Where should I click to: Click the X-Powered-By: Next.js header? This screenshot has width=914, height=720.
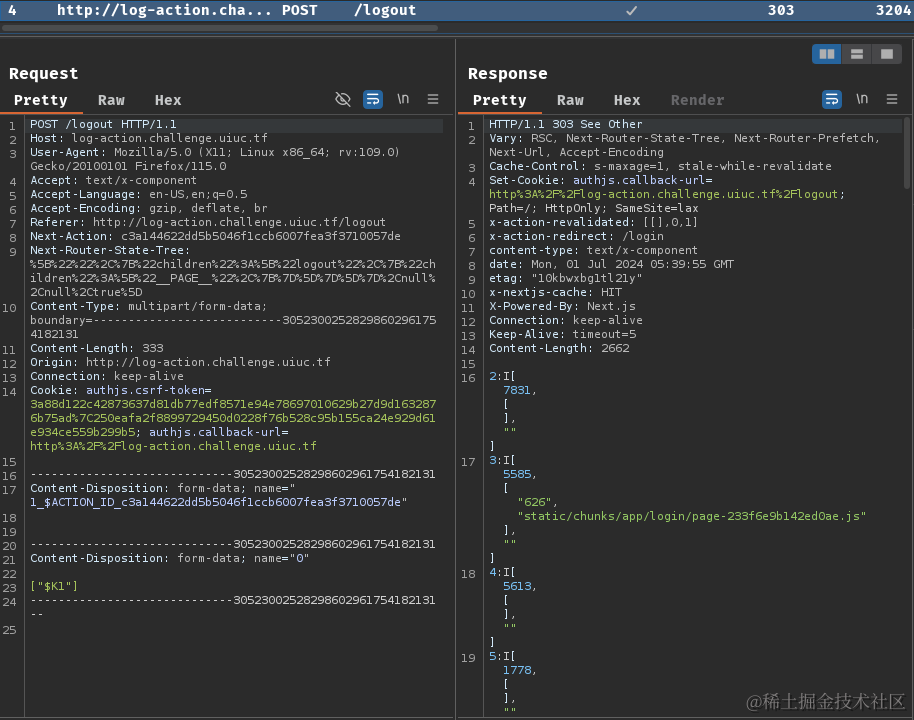coord(563,306)
